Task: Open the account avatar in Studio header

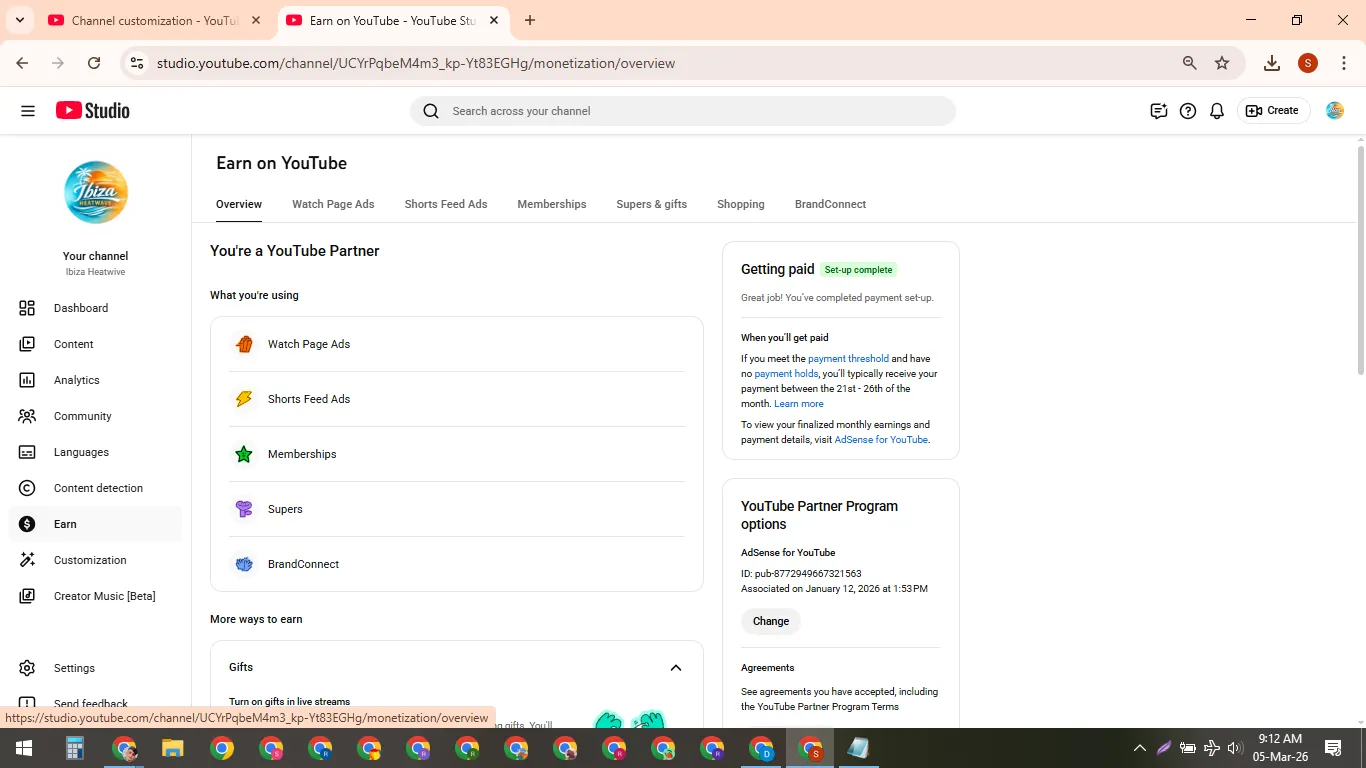Action: 1335,111
